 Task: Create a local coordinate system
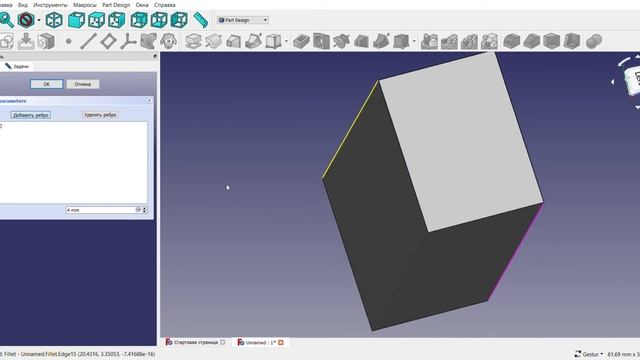[x=128, y=41]
